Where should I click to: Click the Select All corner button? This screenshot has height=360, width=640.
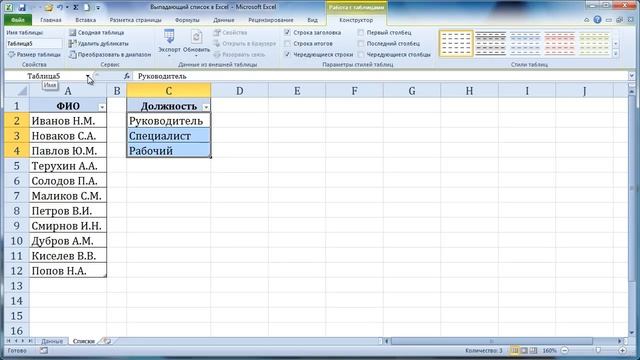tap(17, 91)
